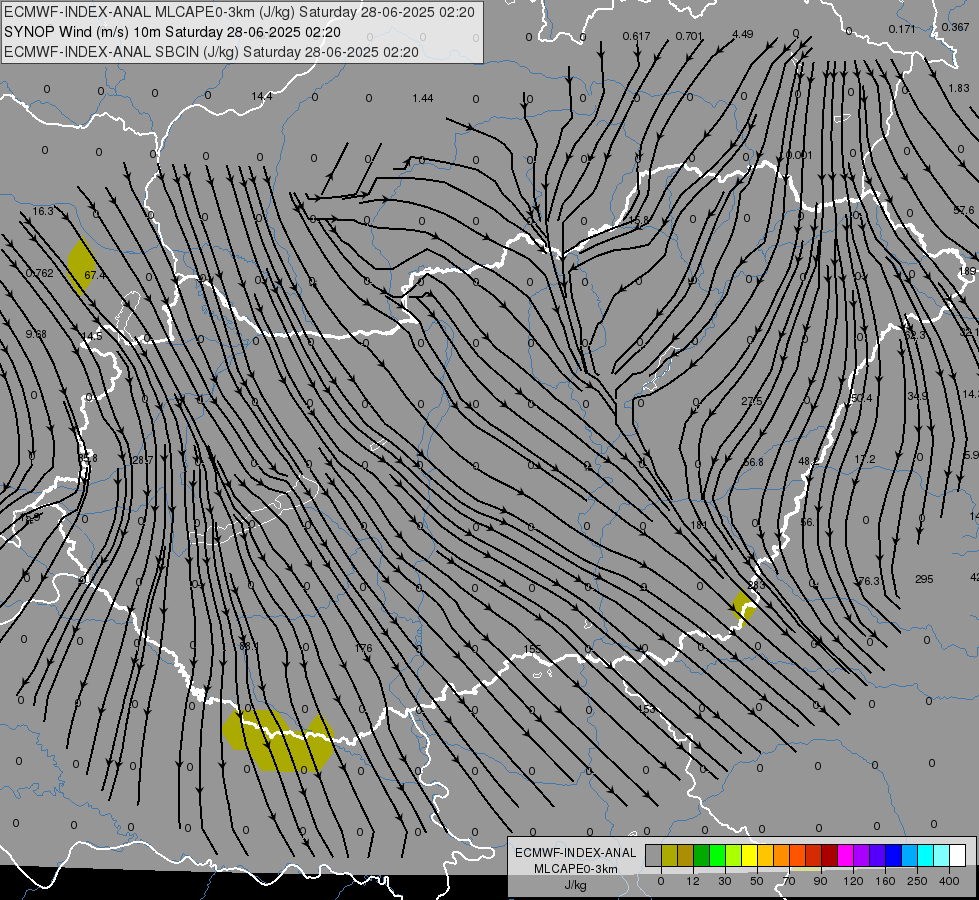Click the MLCAPE0-3km title line
This screenshot has width=979, height=900.
pyautogui.click(x=239, y=12)
